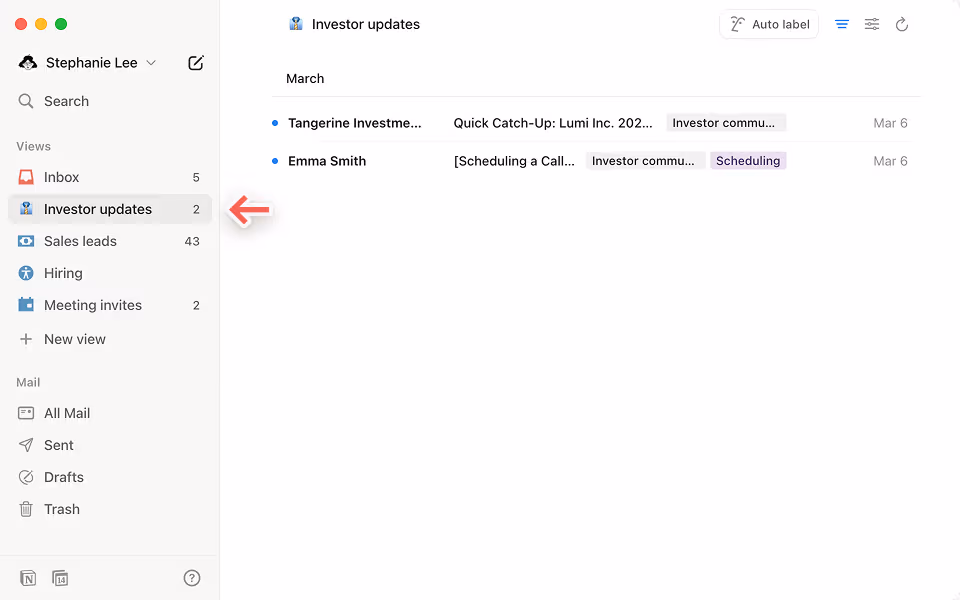Collapse the March email group
The height and width of the screenshot is (600, 960).
[305, 78]
